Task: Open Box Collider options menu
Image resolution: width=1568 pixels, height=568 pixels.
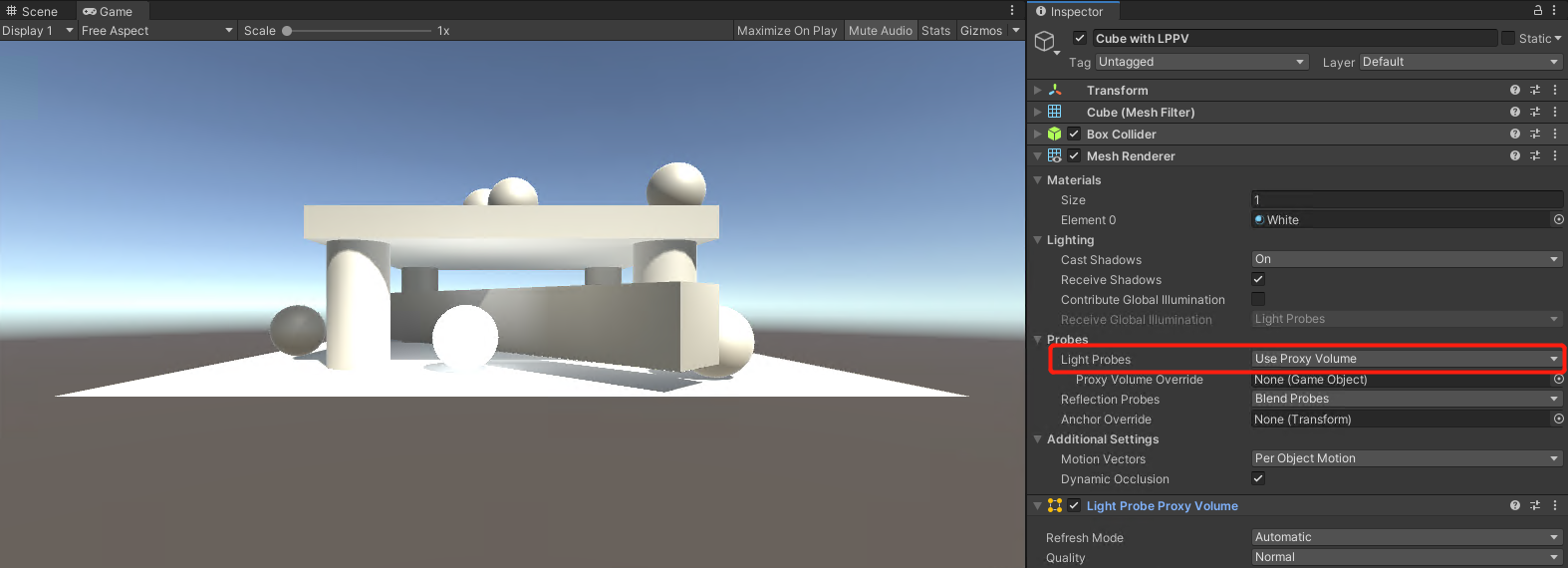Action: point(1555,134)
